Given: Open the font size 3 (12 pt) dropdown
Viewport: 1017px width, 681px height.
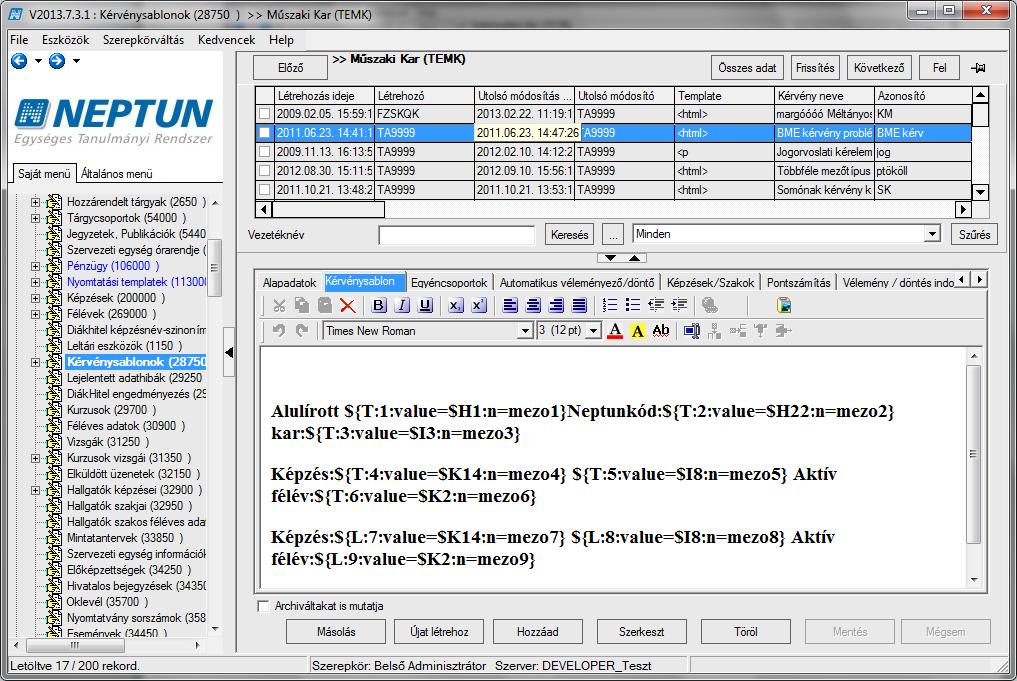Looking at the screenshot, I should pos(593,331).
